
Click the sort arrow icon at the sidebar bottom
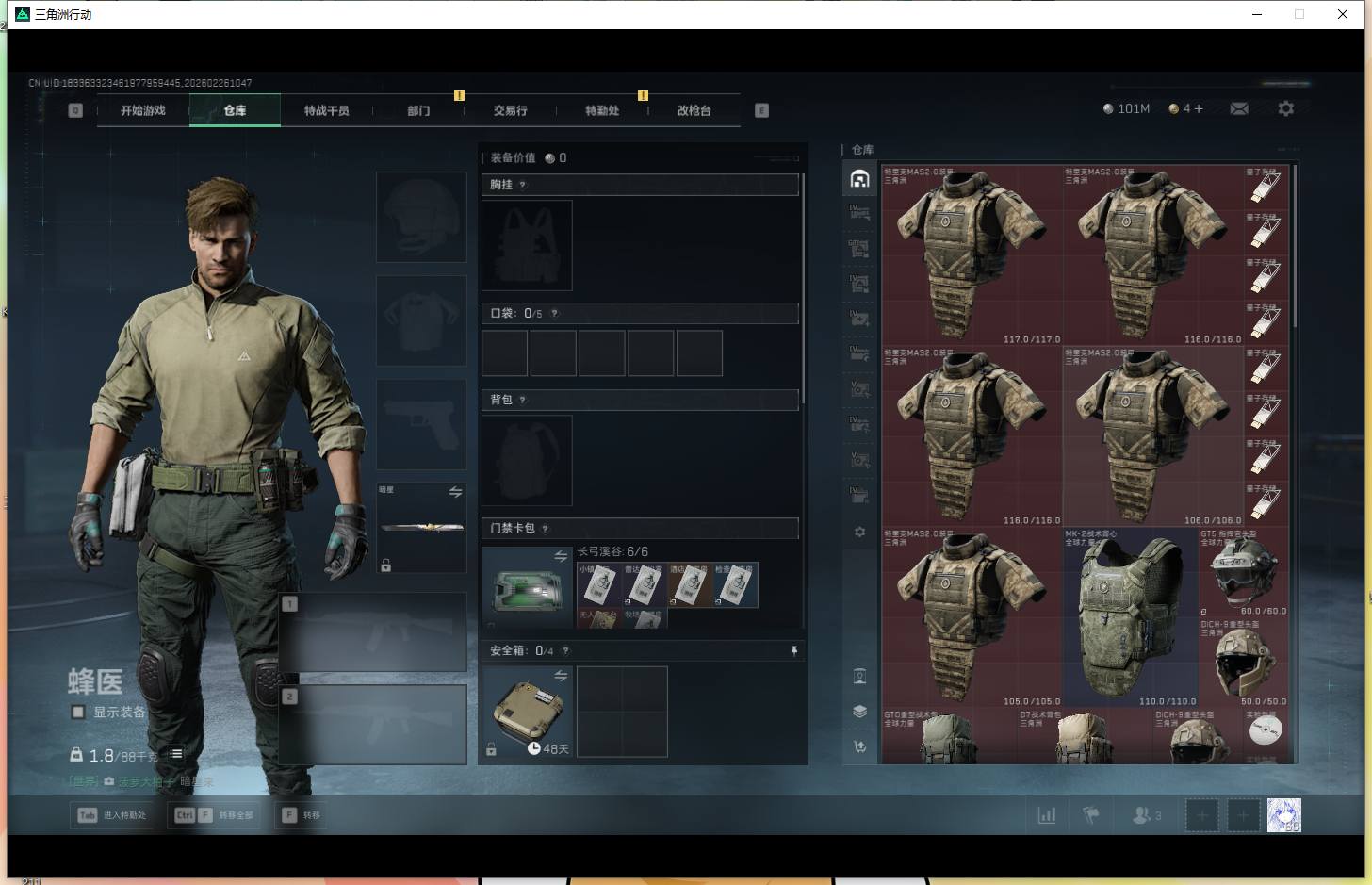[859, 746]
